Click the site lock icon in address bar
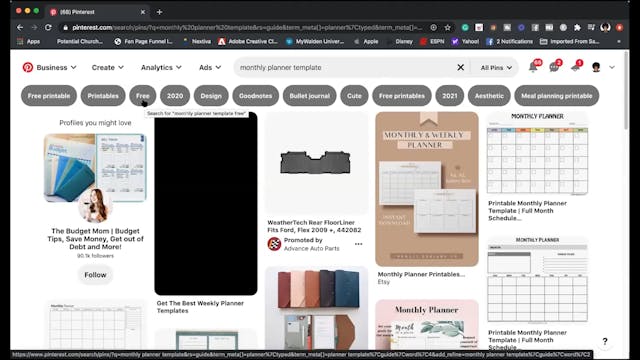The image size is (640, 360). click(x=65, y=27)
